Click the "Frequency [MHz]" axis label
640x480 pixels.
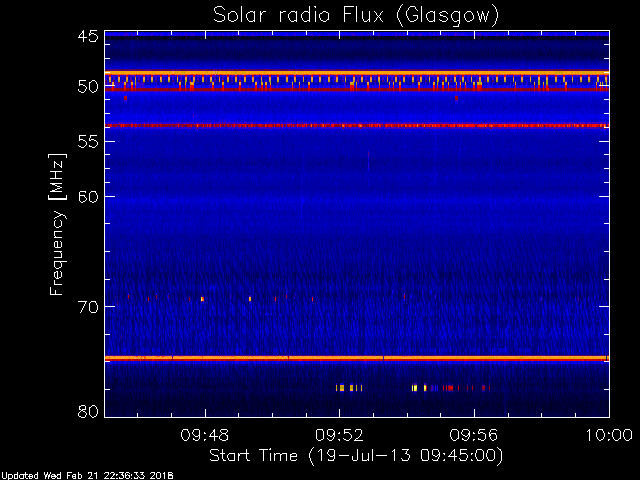tap(57, 224)
